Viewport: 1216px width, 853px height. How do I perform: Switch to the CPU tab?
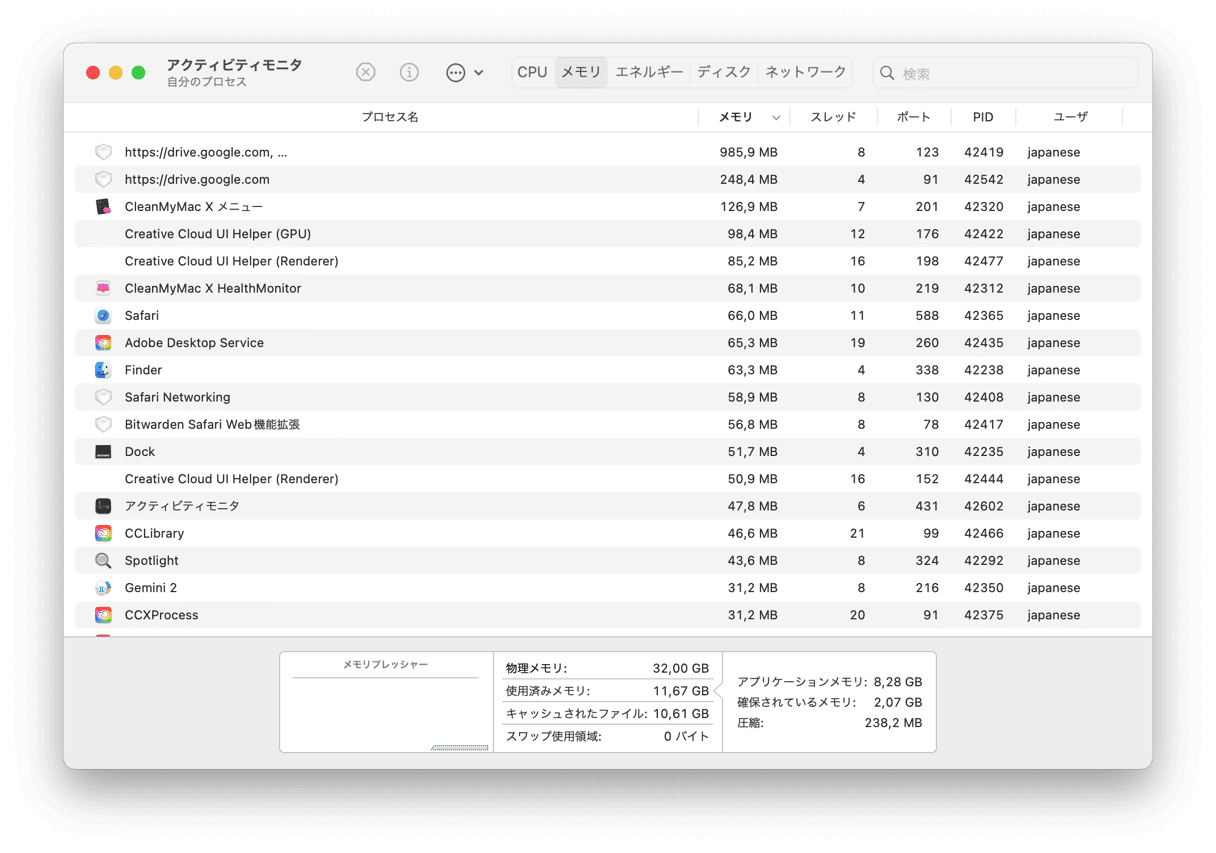click(532, 73)
